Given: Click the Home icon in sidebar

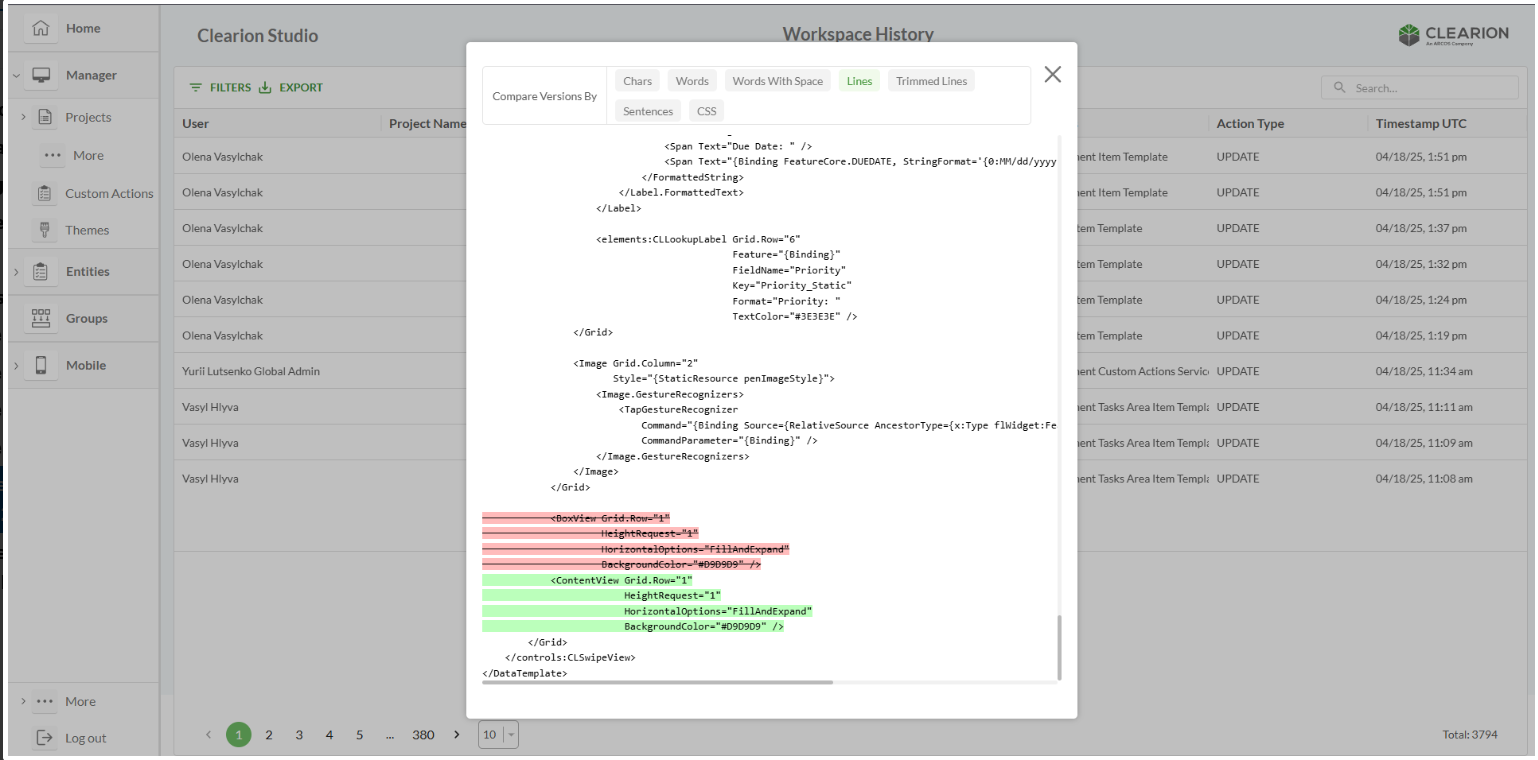Looking at the screenshot, I should 41,28.
